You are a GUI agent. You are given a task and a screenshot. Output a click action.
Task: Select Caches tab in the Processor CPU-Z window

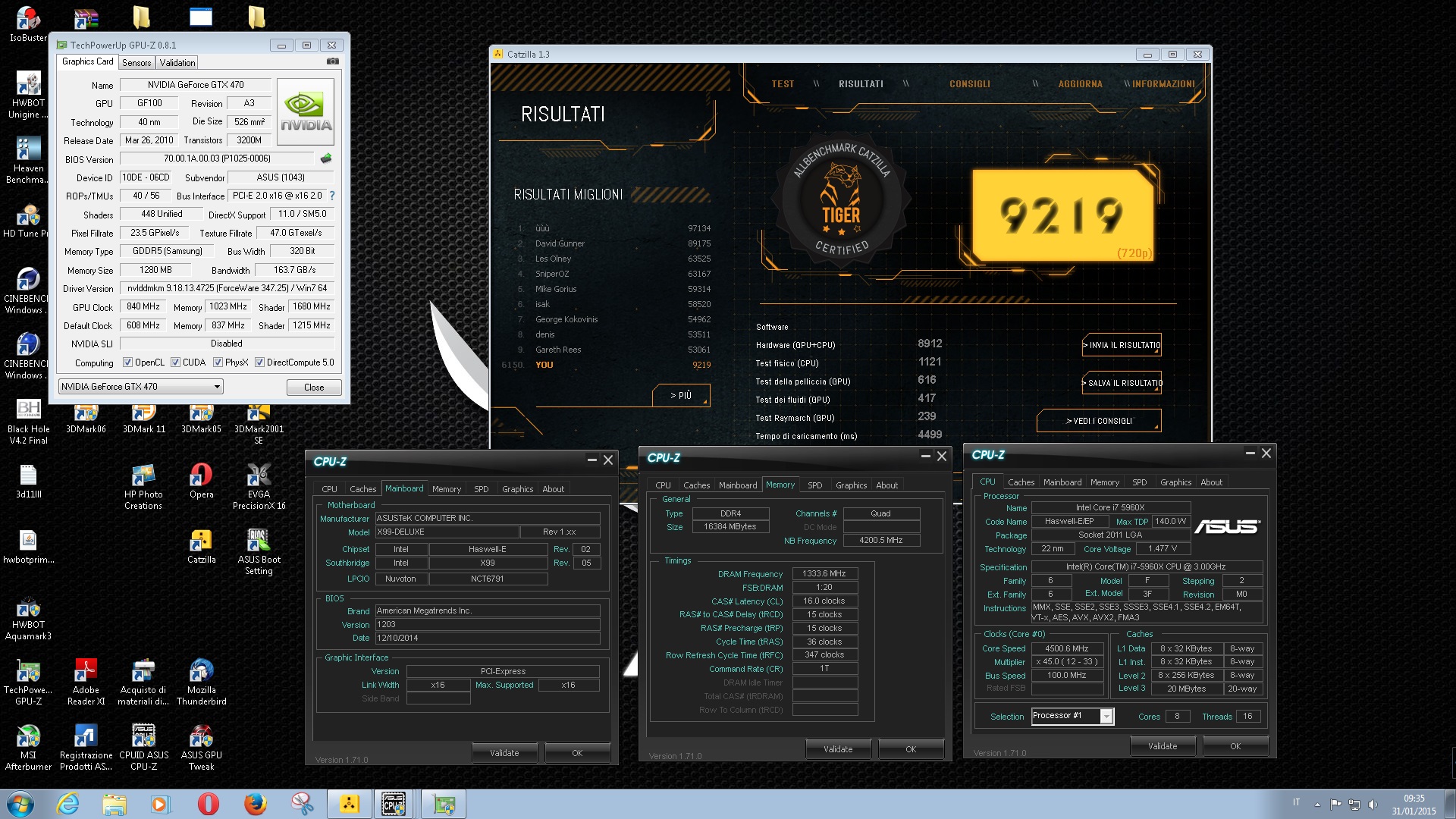click(1021, 482)
